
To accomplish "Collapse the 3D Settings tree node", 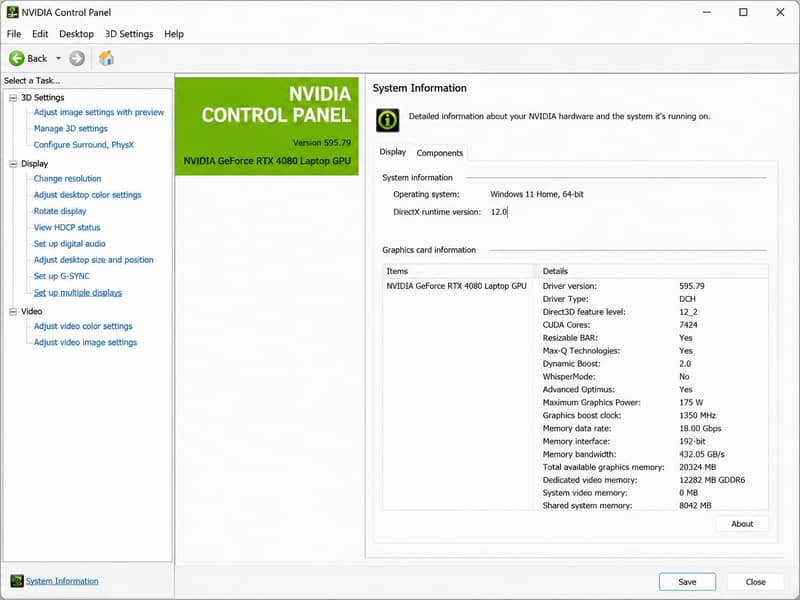I will [13, 98].
